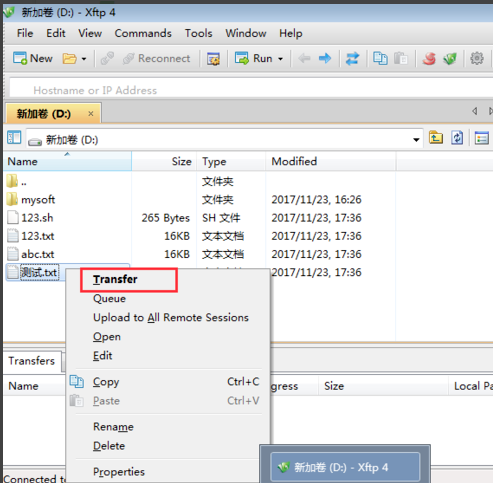Open the Commands menu
The width and height of the screenshot is (493, 483).
[143, 33]
